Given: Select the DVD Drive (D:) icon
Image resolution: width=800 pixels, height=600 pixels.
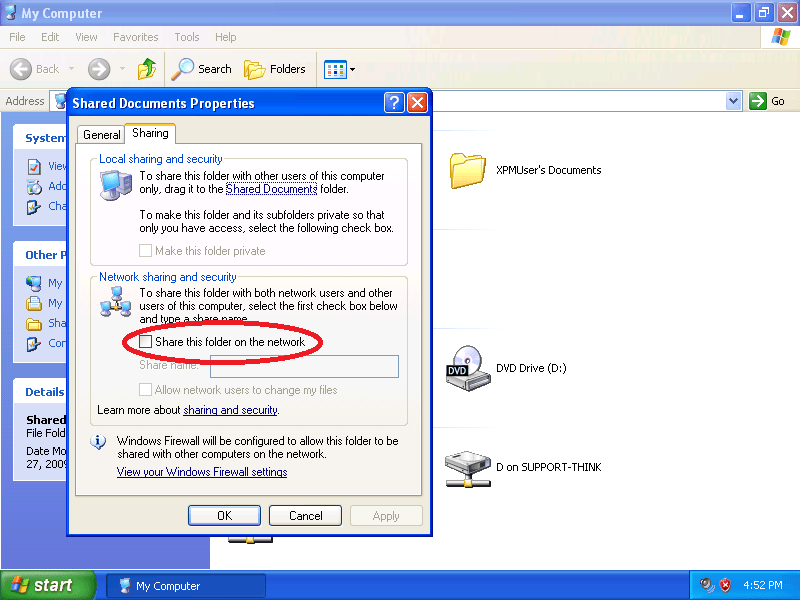Looking at the screenshot, I should (x=467, y=368).
